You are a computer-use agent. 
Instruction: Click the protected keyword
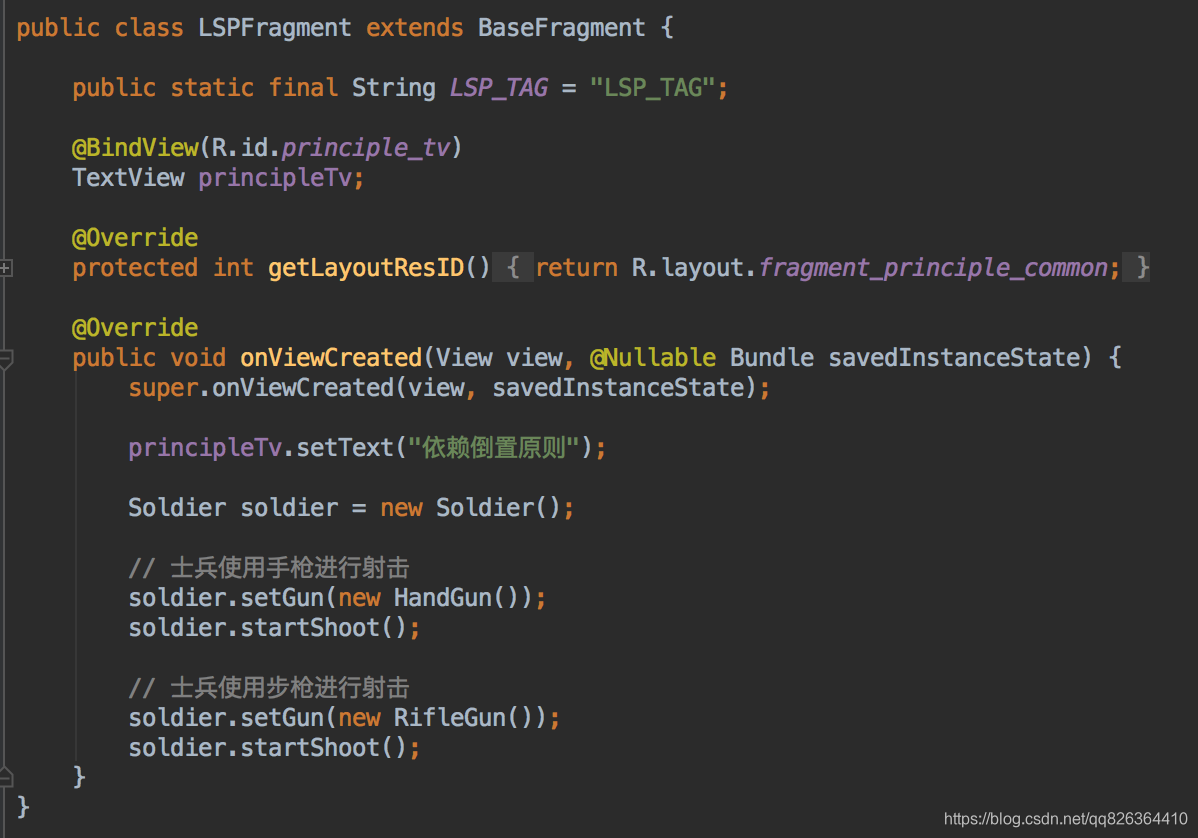click(135, 267)
